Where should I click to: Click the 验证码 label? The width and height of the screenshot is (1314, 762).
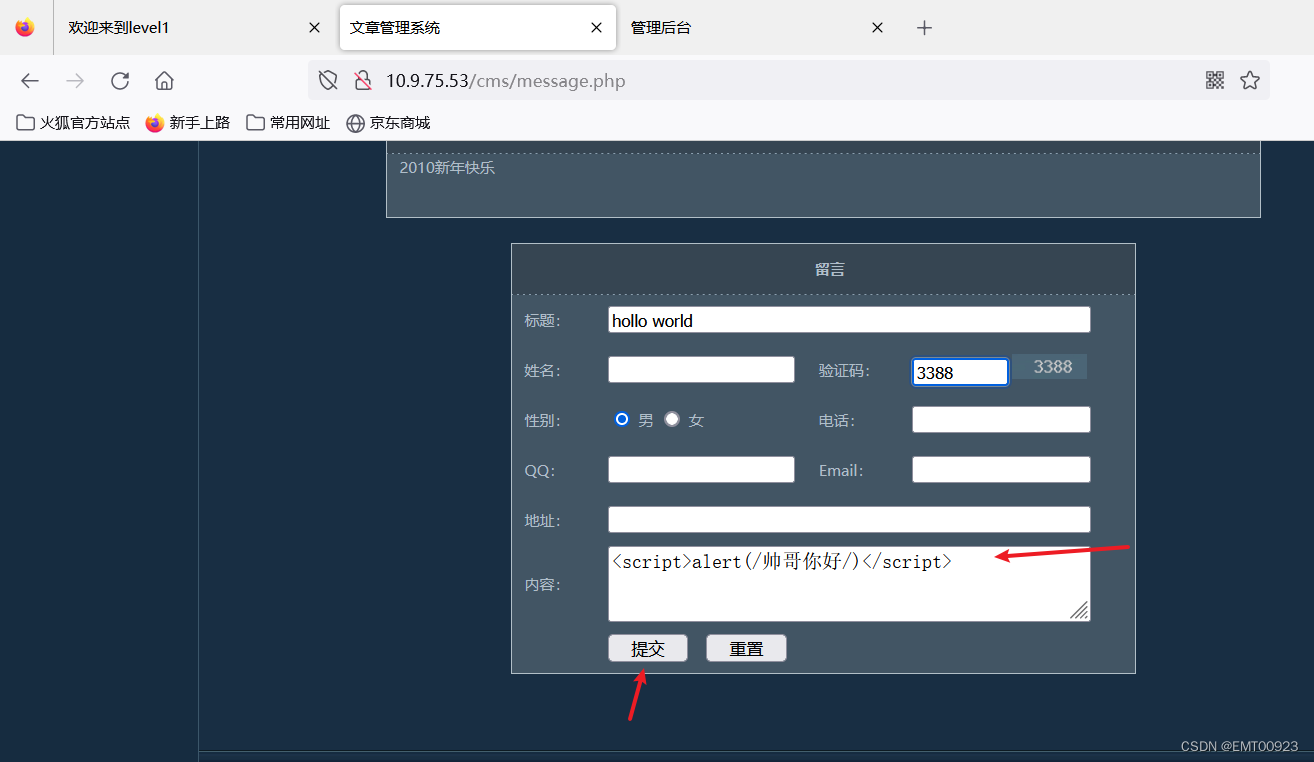(x=845, y=371)
